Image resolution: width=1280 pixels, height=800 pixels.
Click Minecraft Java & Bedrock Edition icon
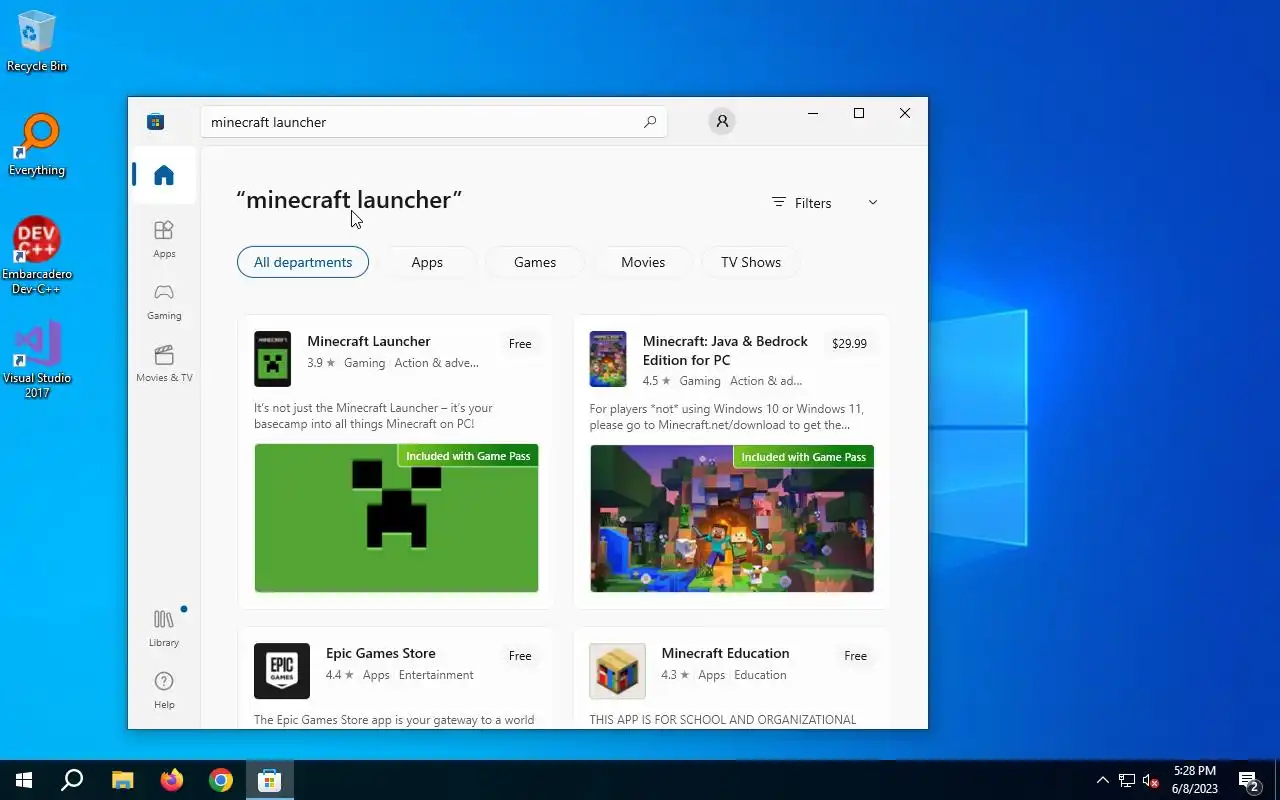point(608,359)
